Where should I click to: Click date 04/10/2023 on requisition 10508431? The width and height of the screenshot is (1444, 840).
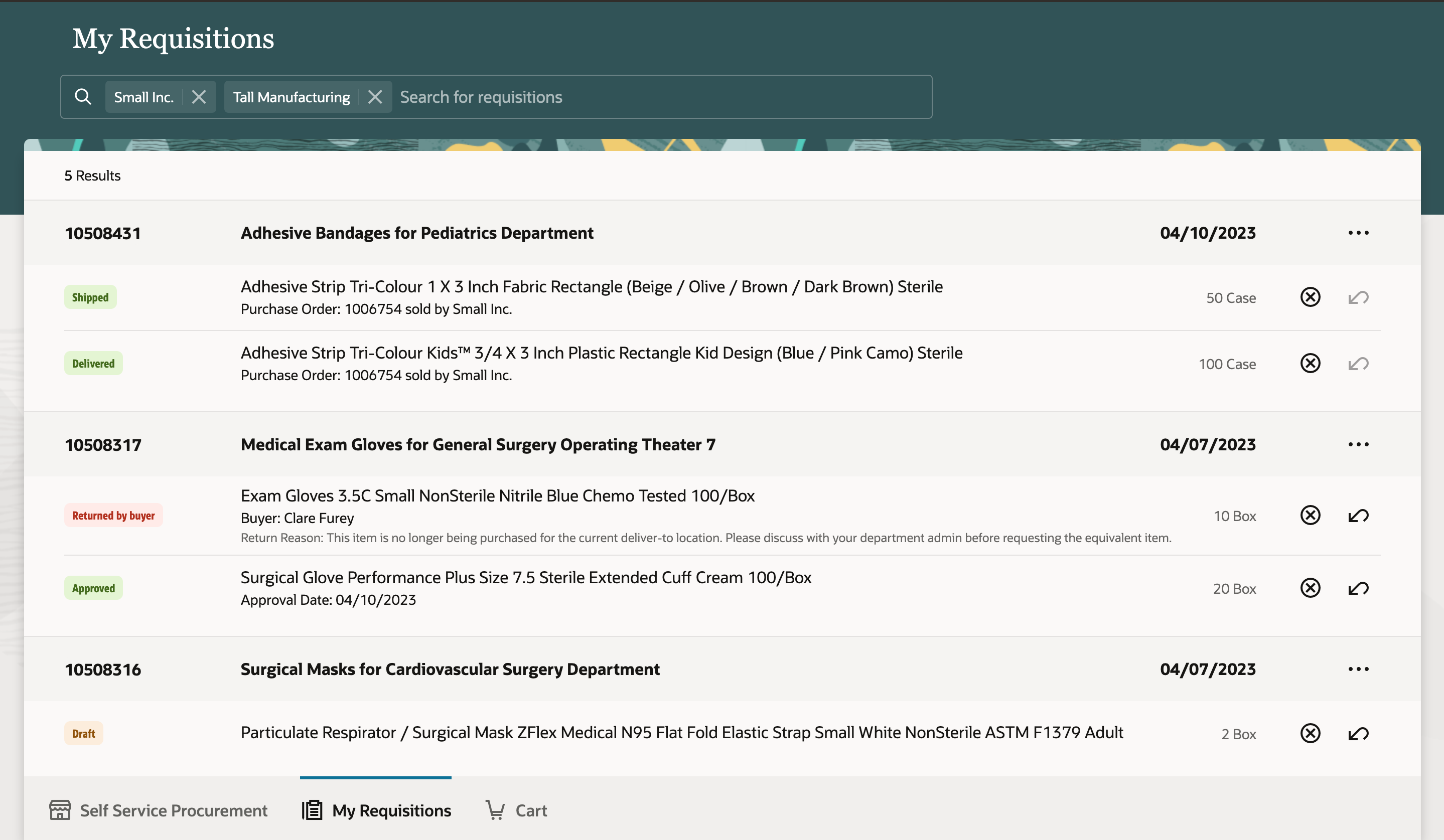(1208, 233)
